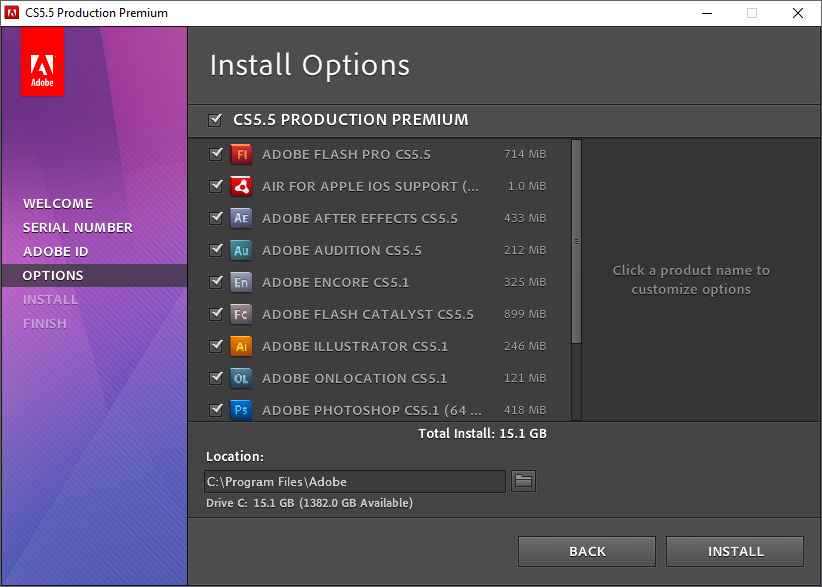
Task: Click the Encore En icon
Action: pos(240,282)
